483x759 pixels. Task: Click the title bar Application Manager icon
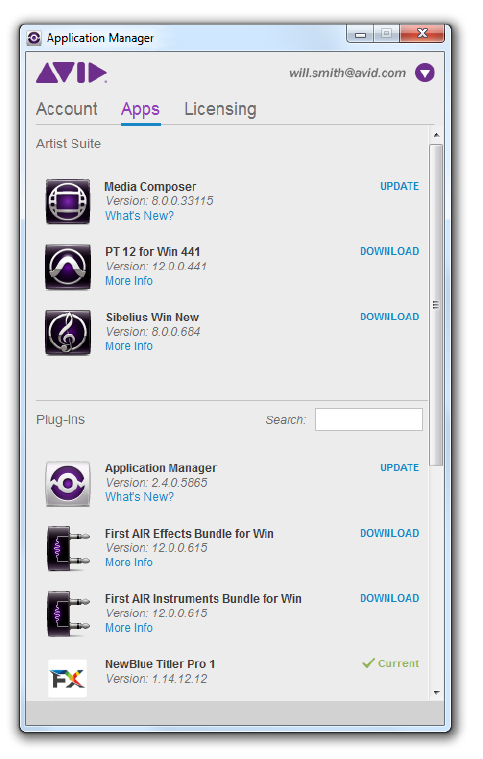pos(34,38)
